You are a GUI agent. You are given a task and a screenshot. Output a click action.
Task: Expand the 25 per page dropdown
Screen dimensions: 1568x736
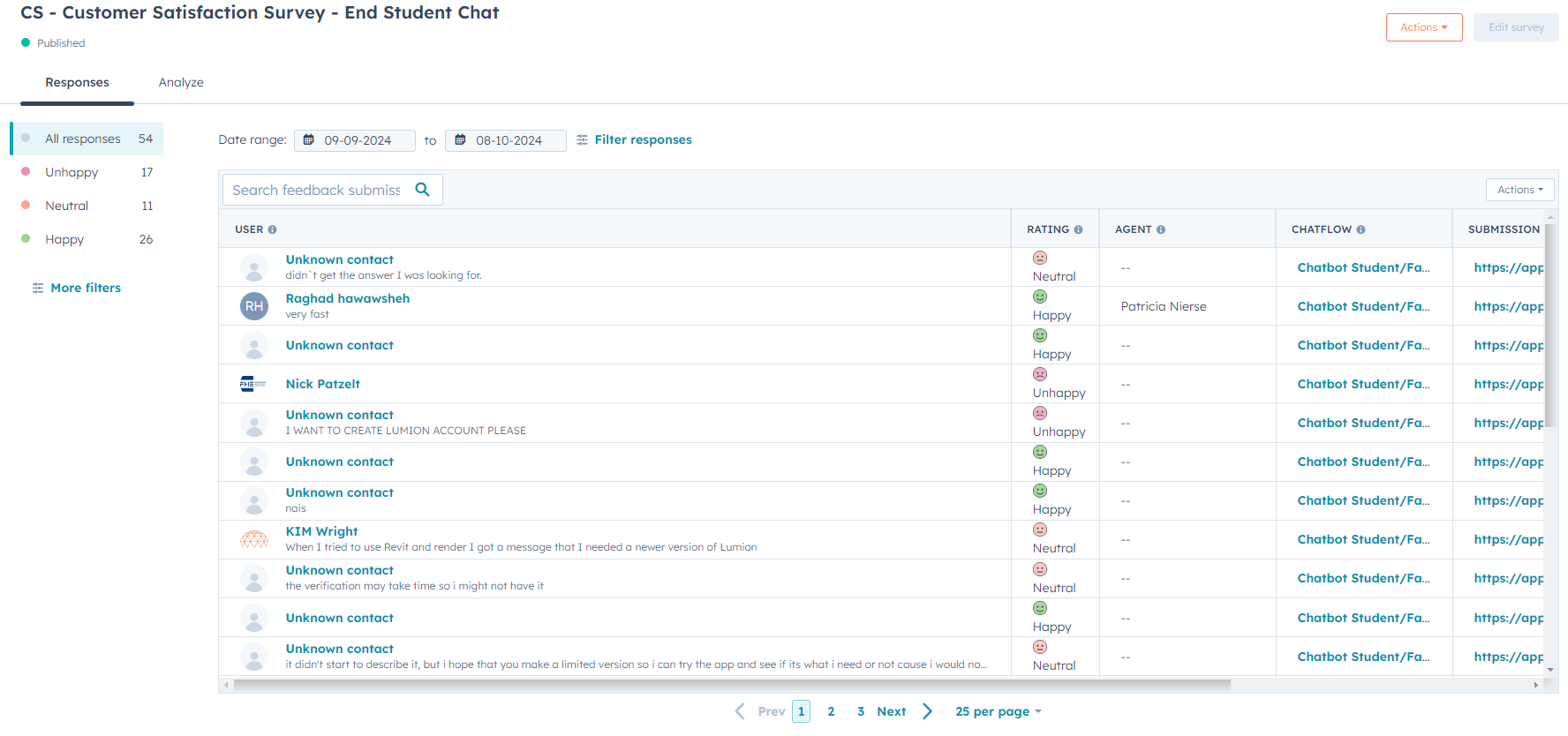point(998,711)
